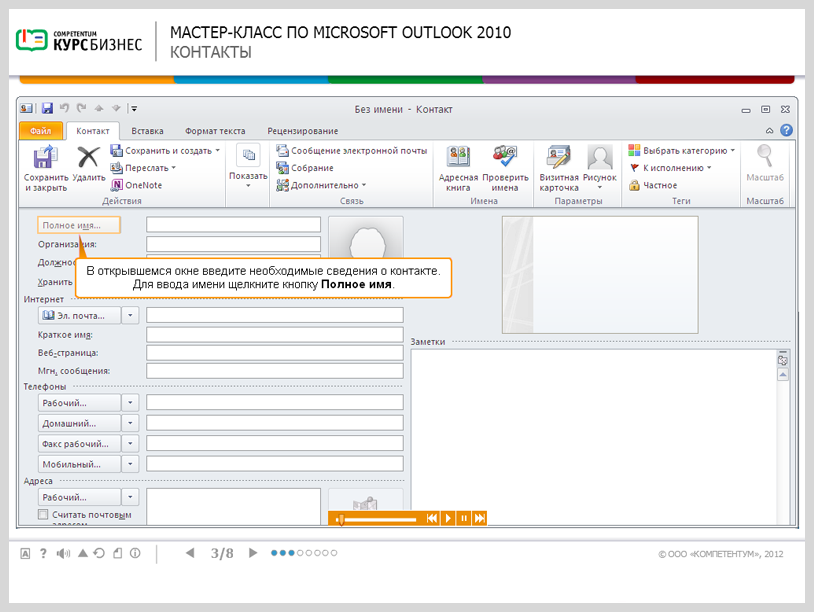814x612 pixels.
Task: Open the arrow next to Мобильный button
Action: point(130,464)
